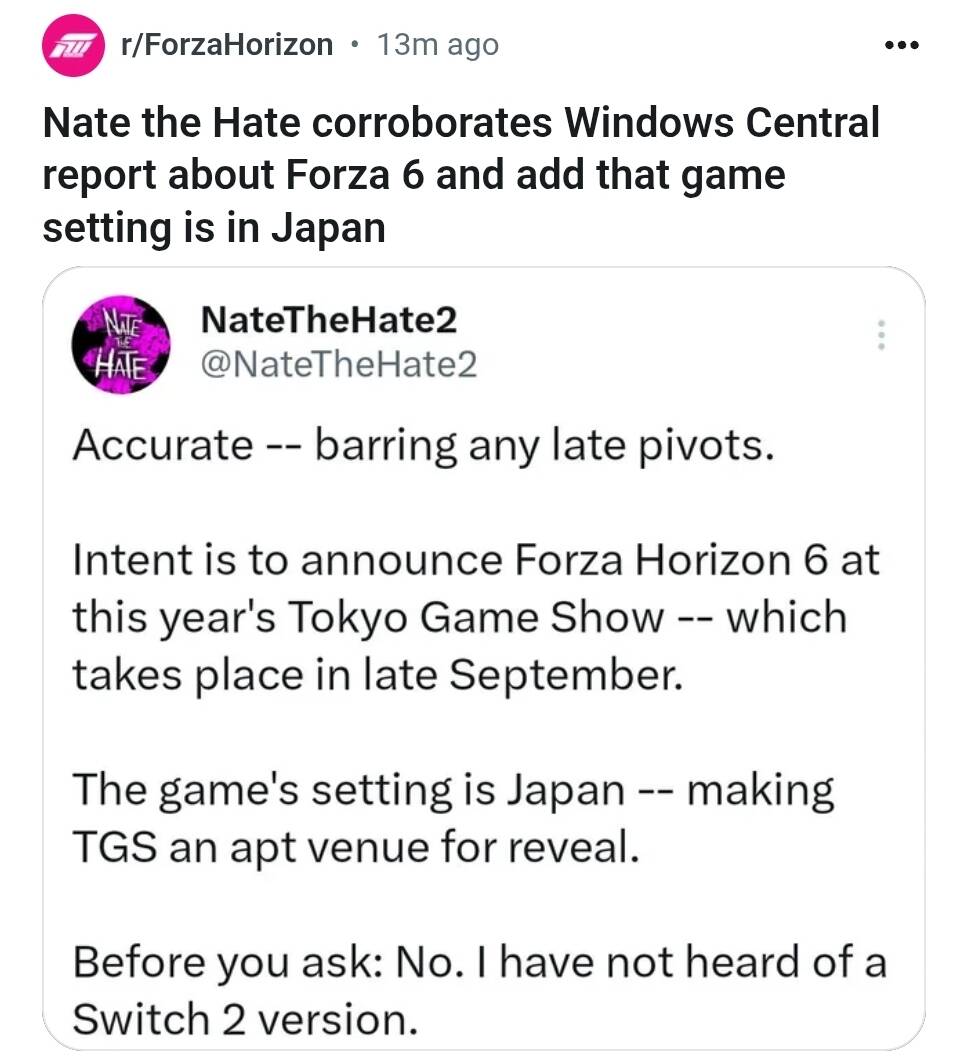Click "setting is in Japan" in the post title
Image resolution: width=968 pixels, height=1059 pixels.
(x=213, y=228)
